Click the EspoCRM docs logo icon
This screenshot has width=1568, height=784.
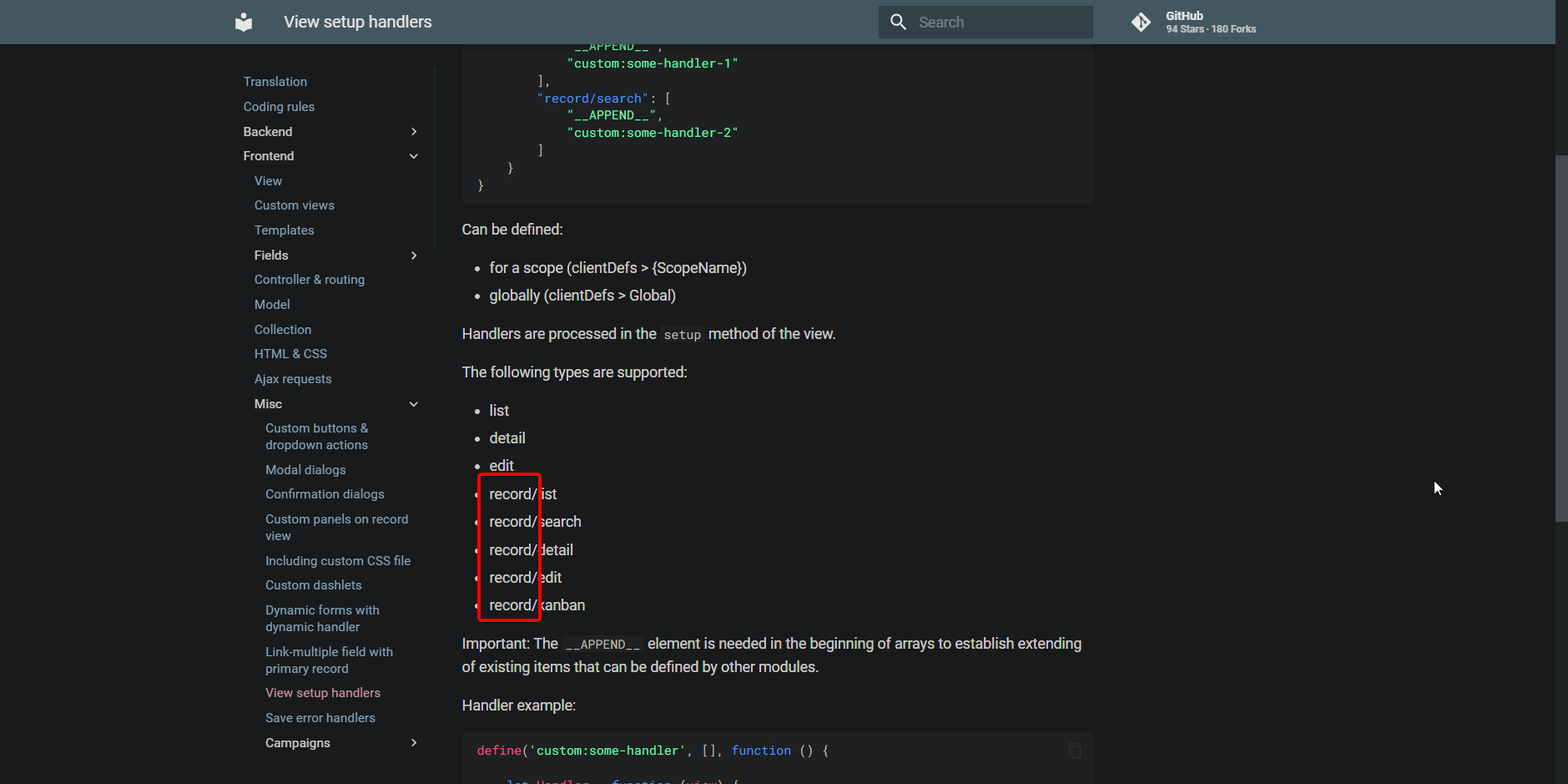[x=244, y=22]
